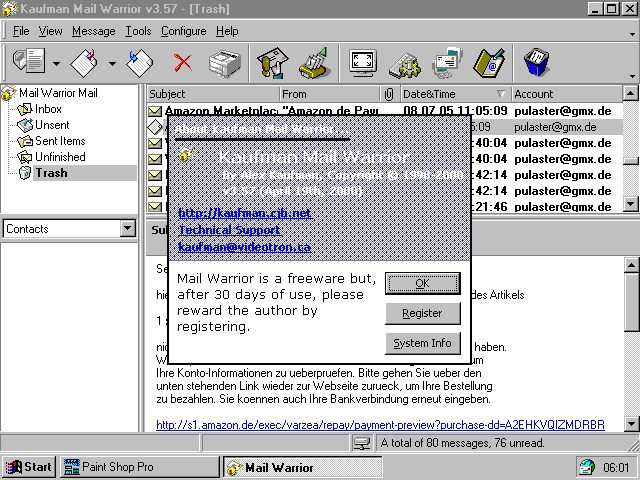Image resolution: width=640 pixels, height=480 pixels.
Task: Open the Configure menu
Action: point(183,31)
